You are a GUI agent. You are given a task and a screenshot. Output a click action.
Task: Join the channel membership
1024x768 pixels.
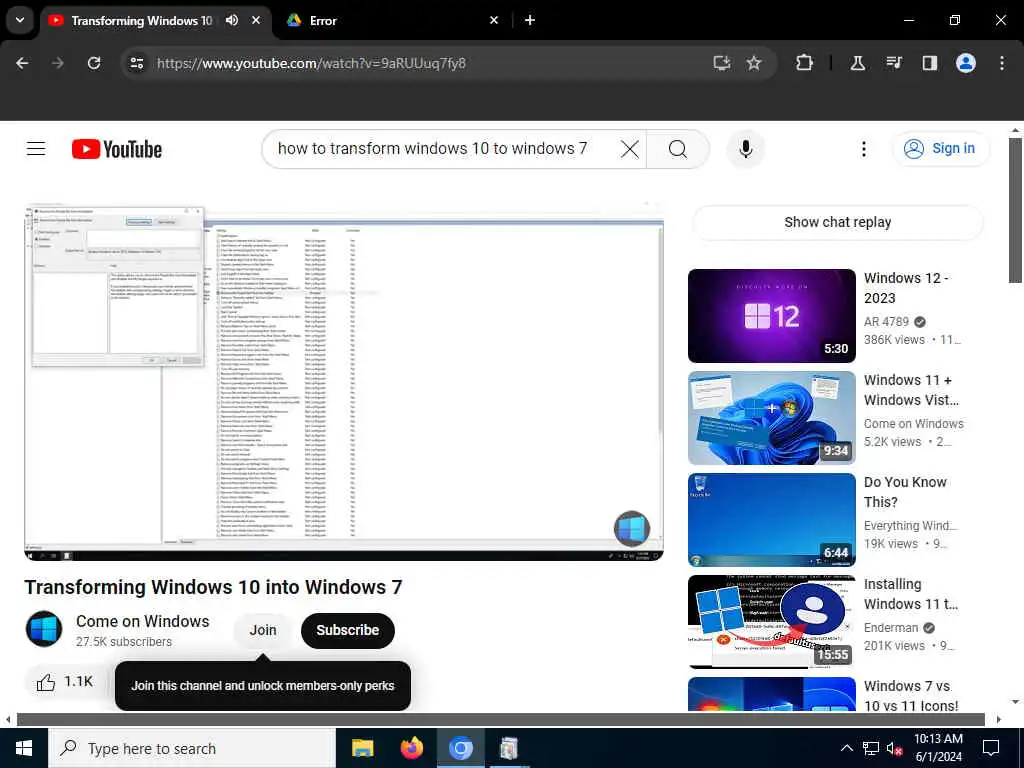[263, 630]
